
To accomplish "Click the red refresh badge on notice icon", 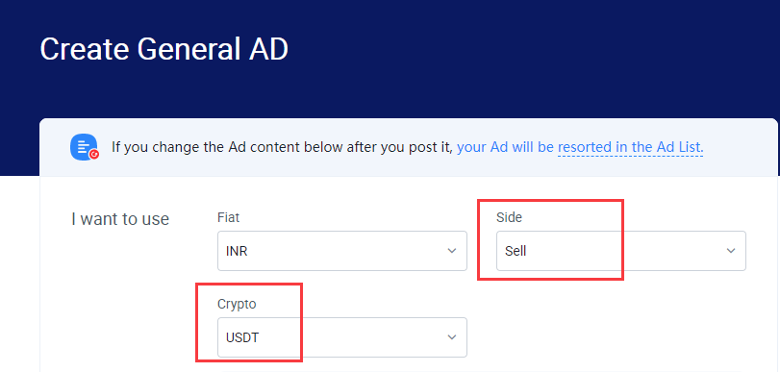I will 94,155.
